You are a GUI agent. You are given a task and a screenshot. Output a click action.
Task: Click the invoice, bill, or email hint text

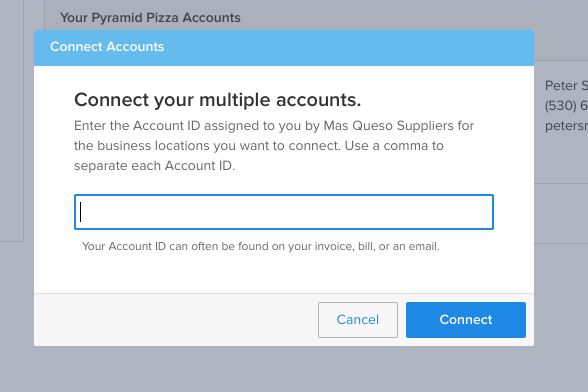[261, 246]
